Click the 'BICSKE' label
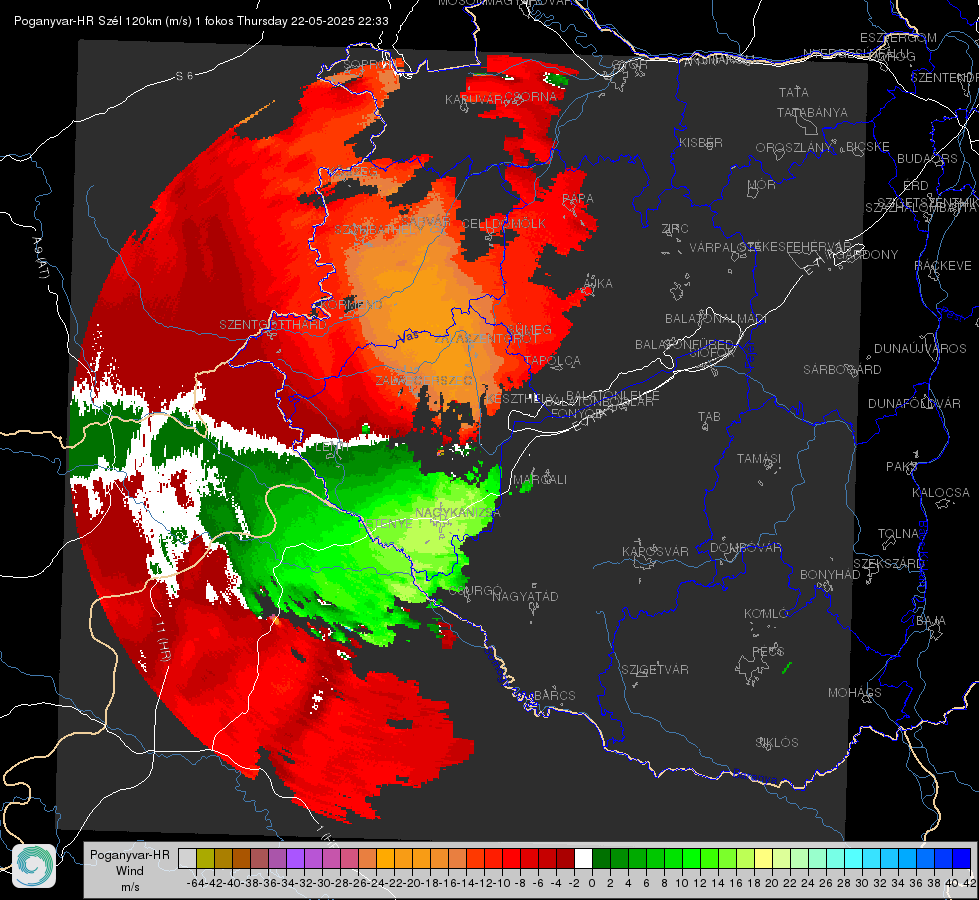979x900 pixels. (x=867, y=146)
